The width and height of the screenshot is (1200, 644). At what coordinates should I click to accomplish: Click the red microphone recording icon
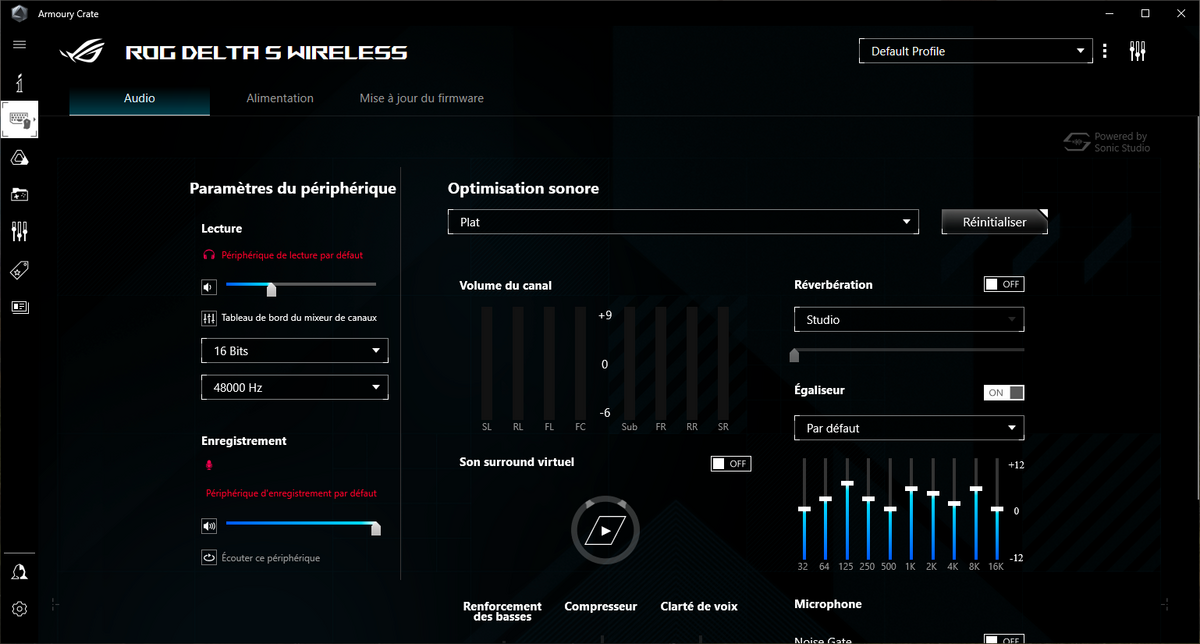(209, 465)
